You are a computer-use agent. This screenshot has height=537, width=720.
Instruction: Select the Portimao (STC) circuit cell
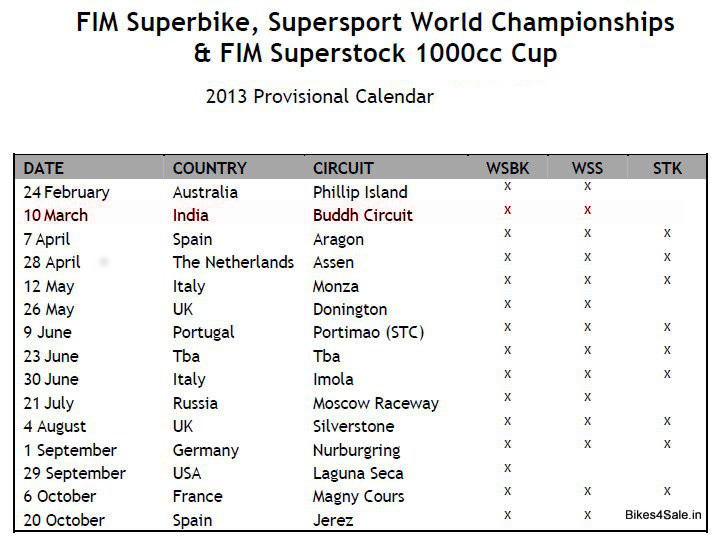pyautogui.click(x=367, y=332)
